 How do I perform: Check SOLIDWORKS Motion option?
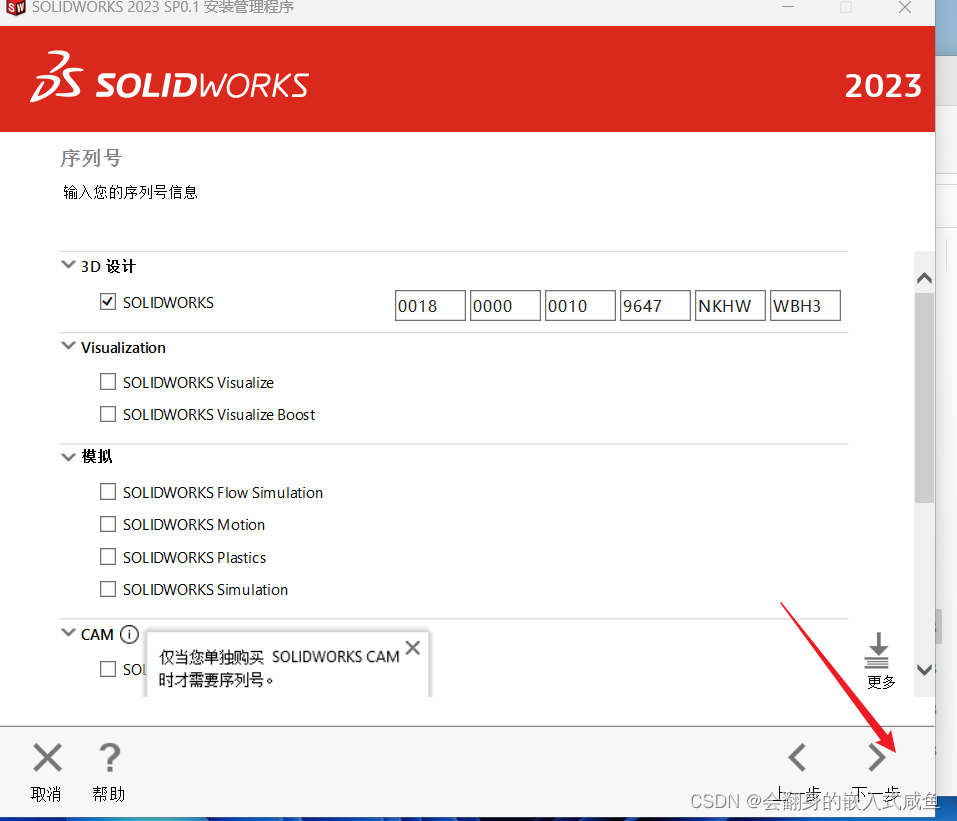tap(108, 524)
